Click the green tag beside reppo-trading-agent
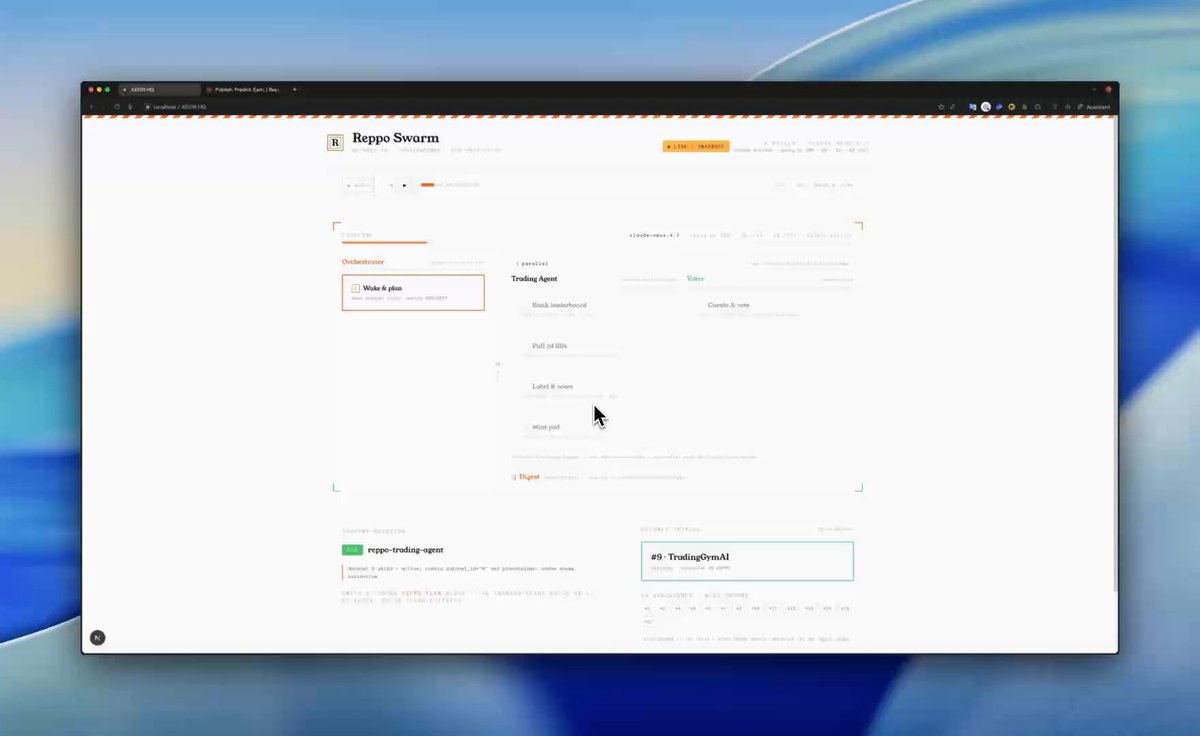 tap(351, 549)
